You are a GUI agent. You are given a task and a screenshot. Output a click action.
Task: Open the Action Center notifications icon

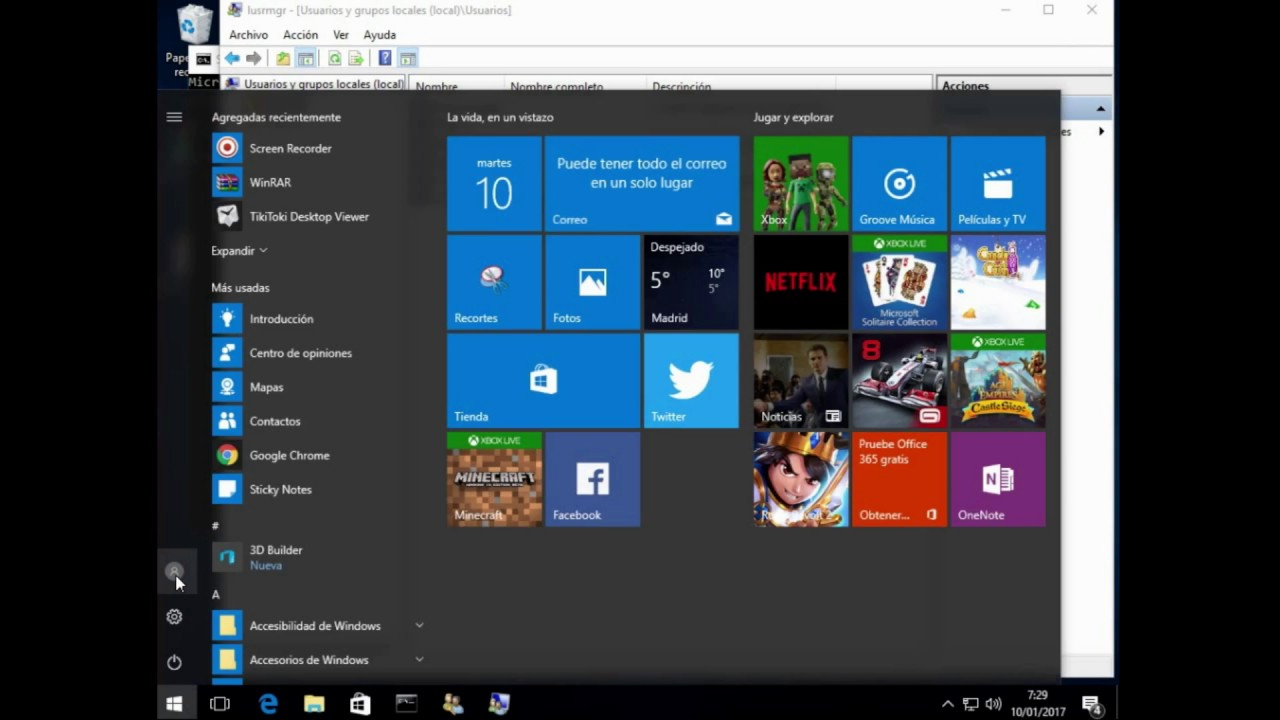click(1092, 704)
